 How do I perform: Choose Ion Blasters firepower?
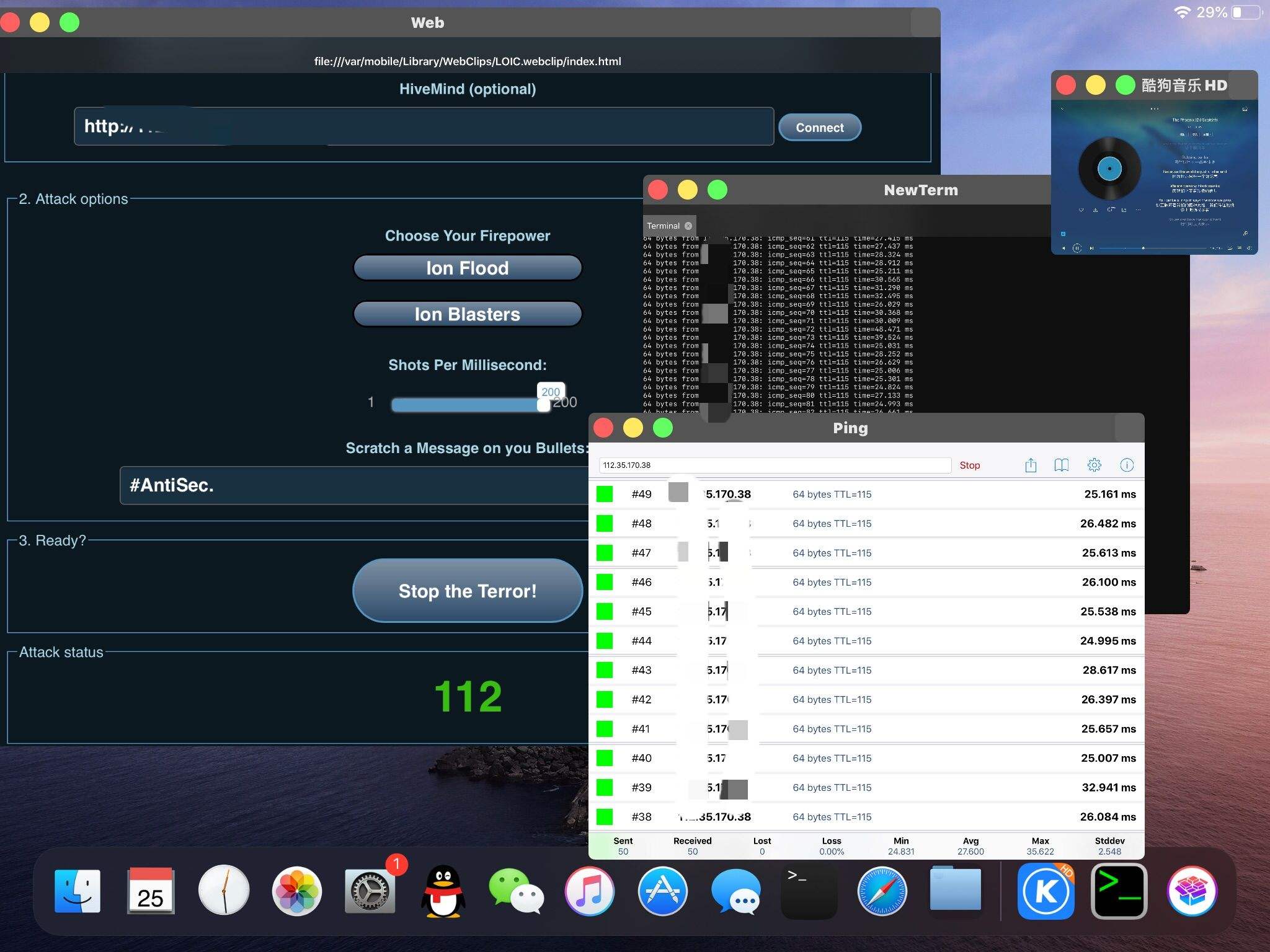[467, 314]
